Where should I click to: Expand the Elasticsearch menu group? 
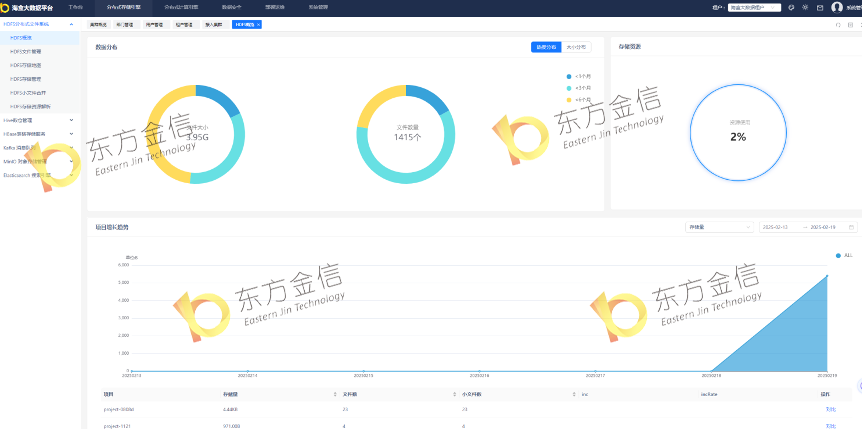click(40, 175)
